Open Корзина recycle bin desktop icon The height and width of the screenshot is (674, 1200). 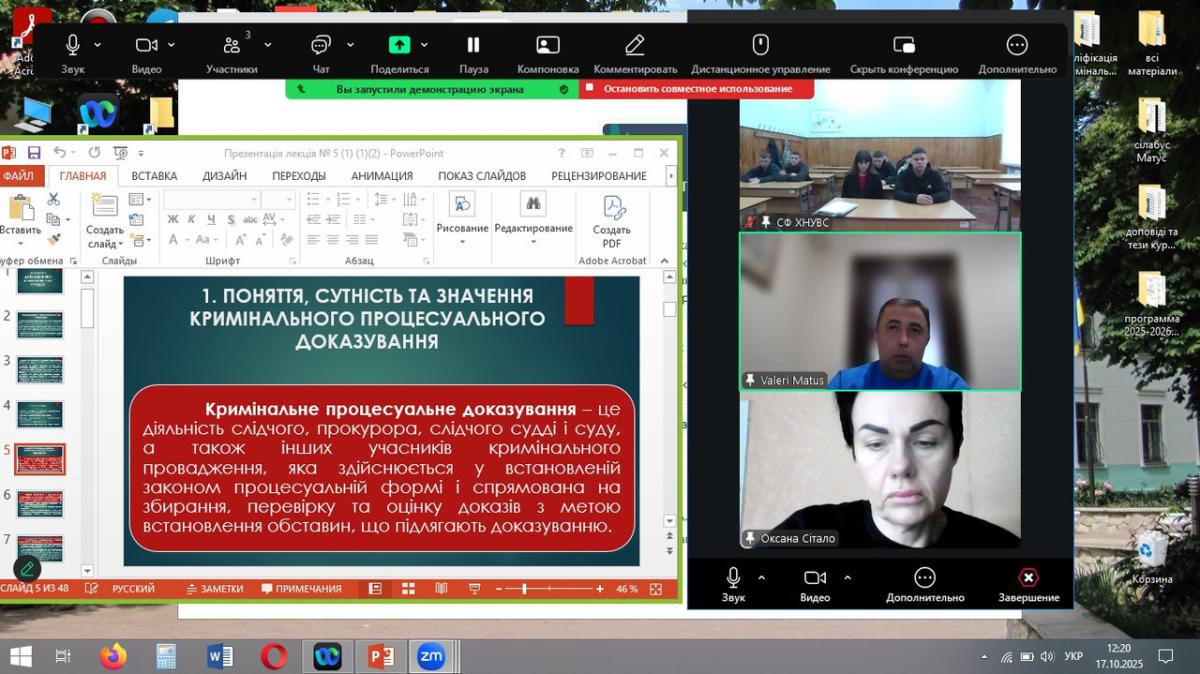[x=1152, y=558]
